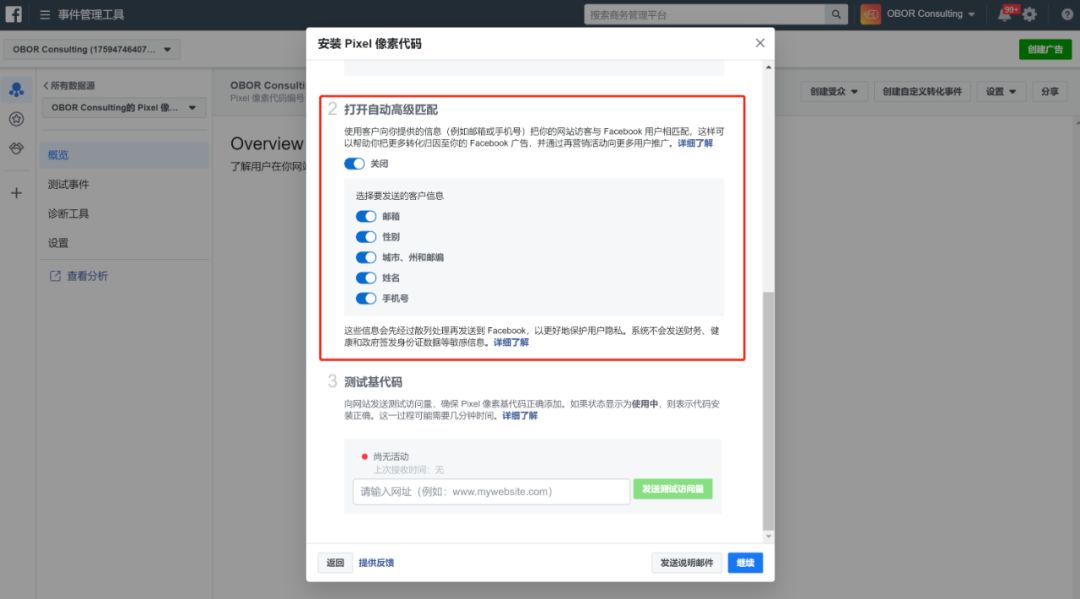Click 详细了解 link after privacy hashing note

tap(511, 342)
